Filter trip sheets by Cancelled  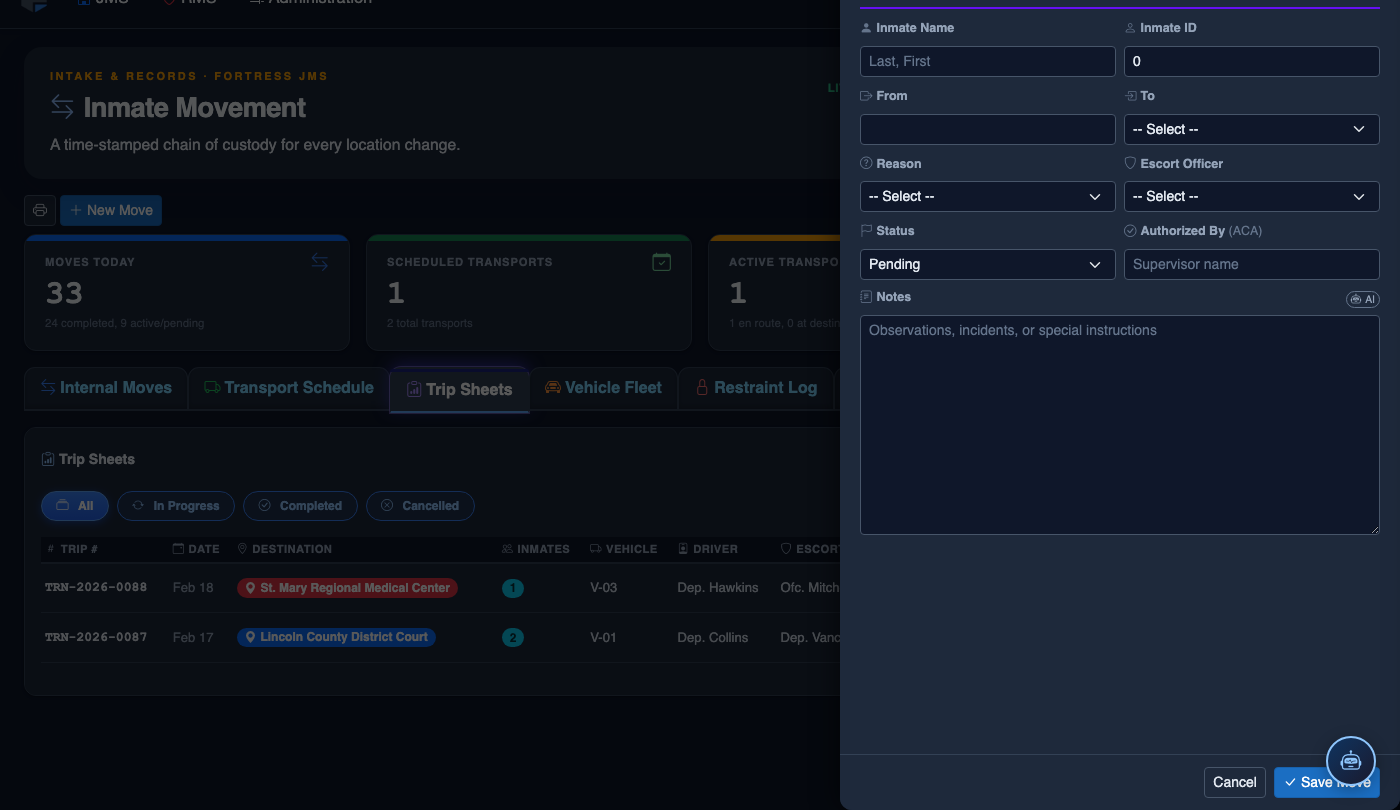[421, 506]
